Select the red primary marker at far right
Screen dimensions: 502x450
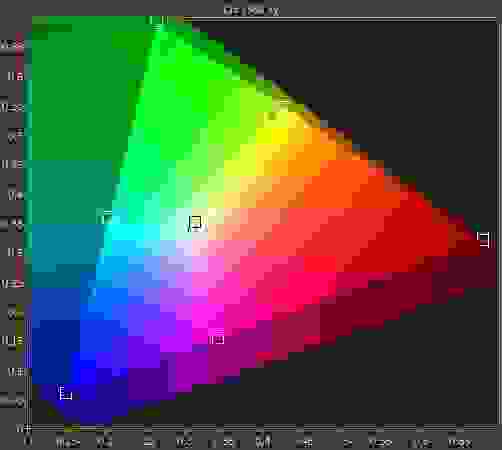tap(484, 239)
